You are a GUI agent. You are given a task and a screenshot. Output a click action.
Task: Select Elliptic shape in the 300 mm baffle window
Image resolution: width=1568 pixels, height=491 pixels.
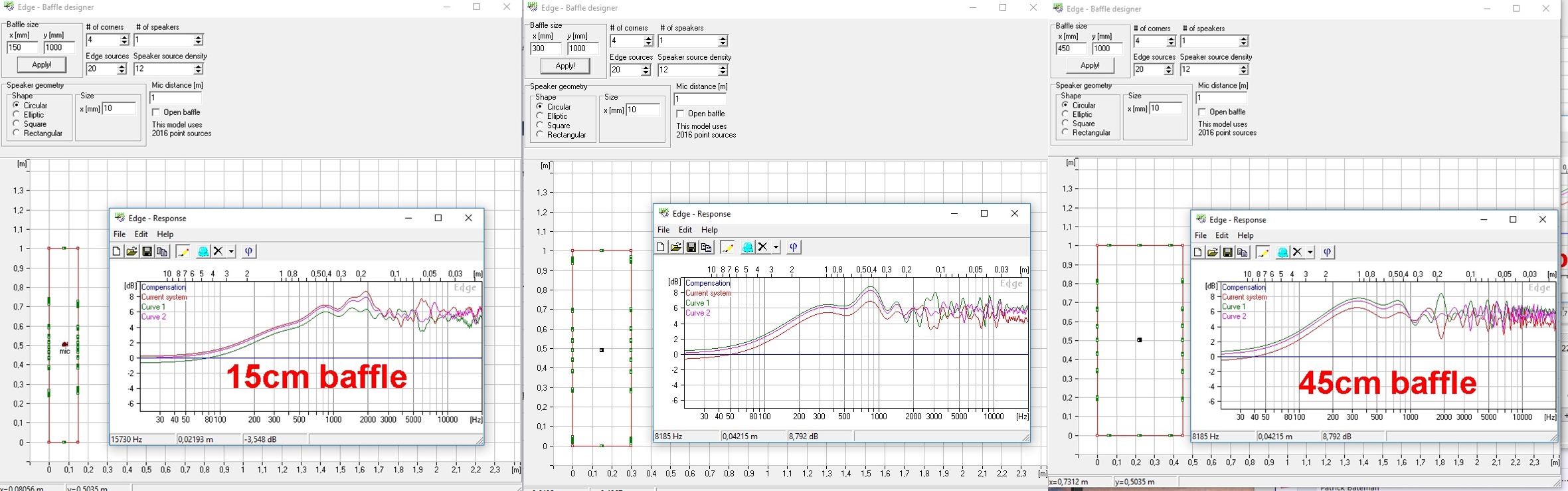click(x=553, y=116)
